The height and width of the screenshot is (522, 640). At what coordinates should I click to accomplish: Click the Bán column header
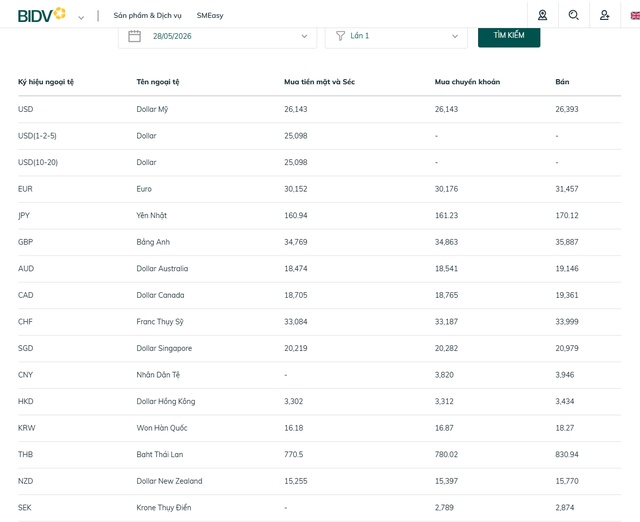(562, 82)
